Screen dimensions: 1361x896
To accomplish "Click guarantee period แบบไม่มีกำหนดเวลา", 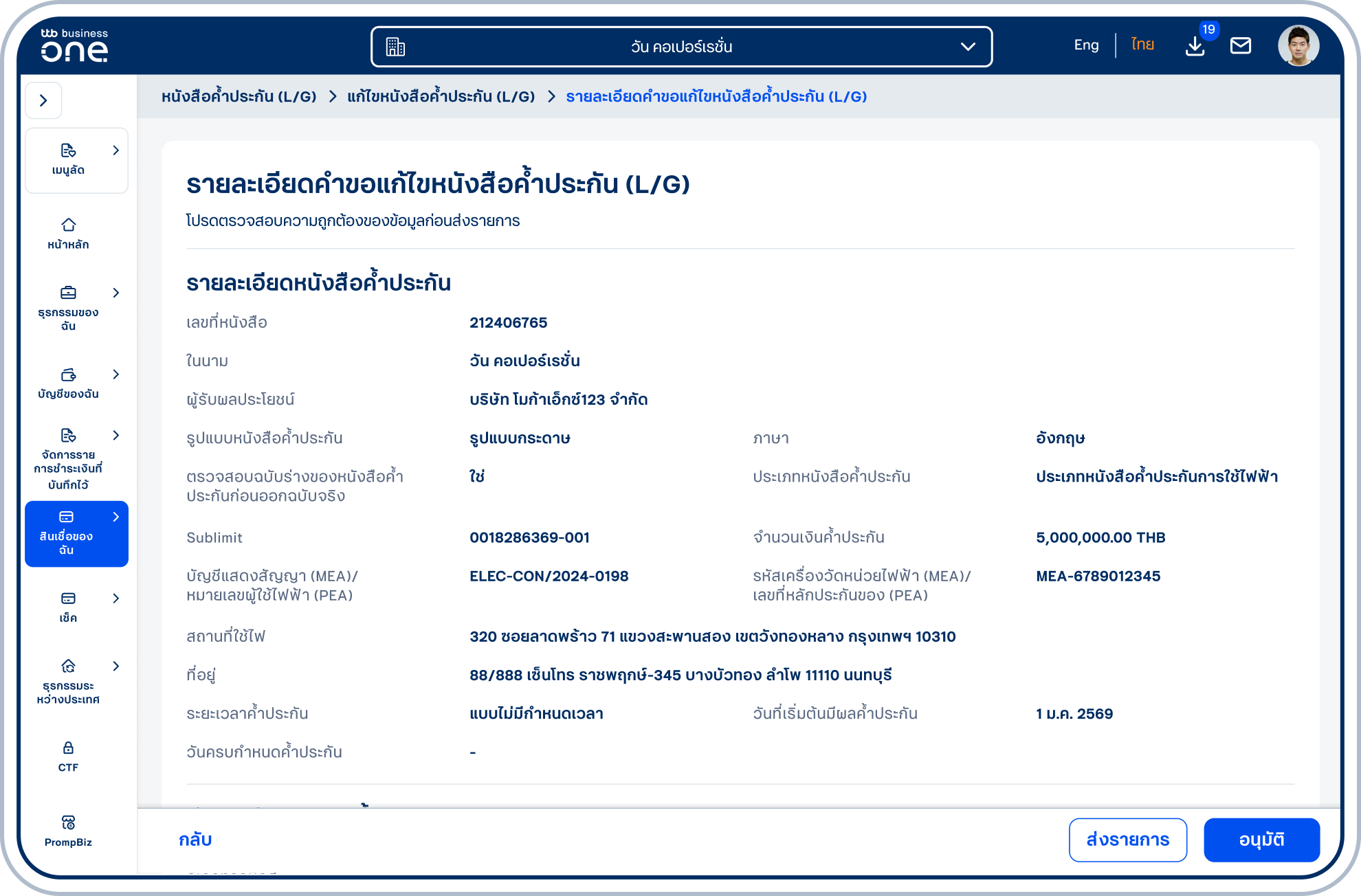I will pyautogui.click(x=536, y=713).
